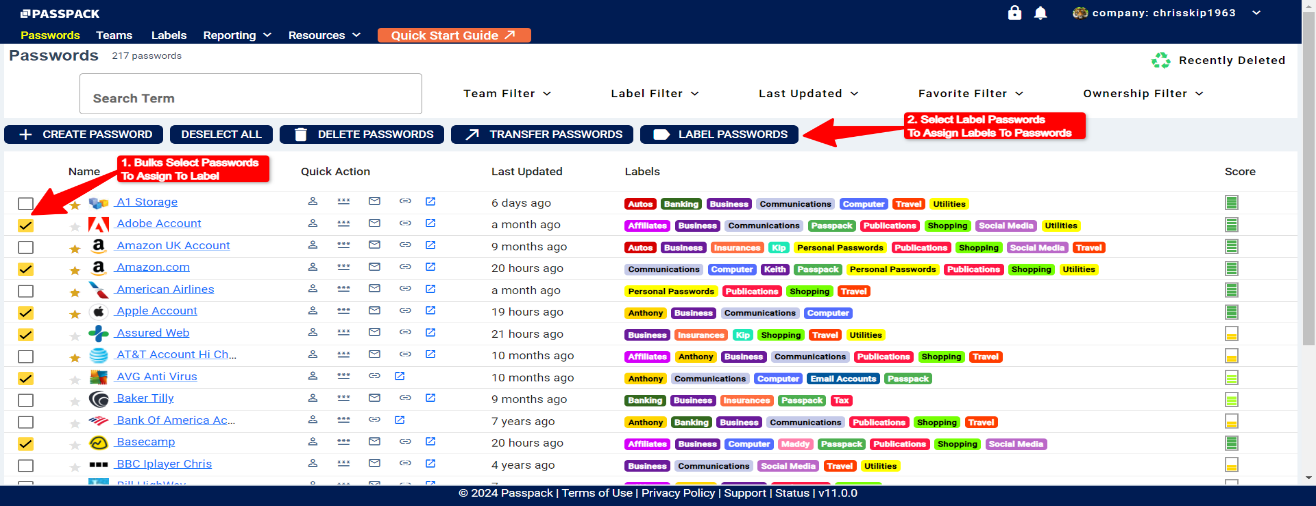Launch website icon for BBC Iplayer Chris
1316x506 pixels.
coord(430,465)
